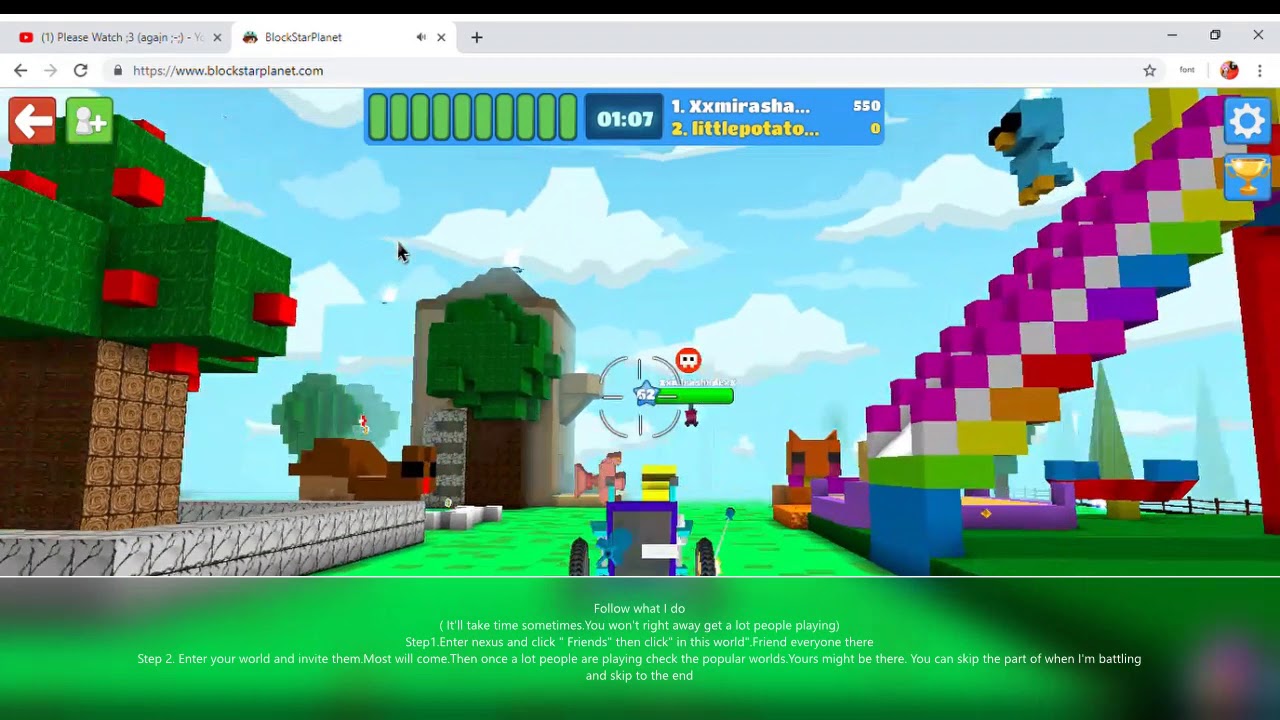Restore down the Chrome window
This screenshot has width=1280, height=720.
click(x=1215, y=35)
